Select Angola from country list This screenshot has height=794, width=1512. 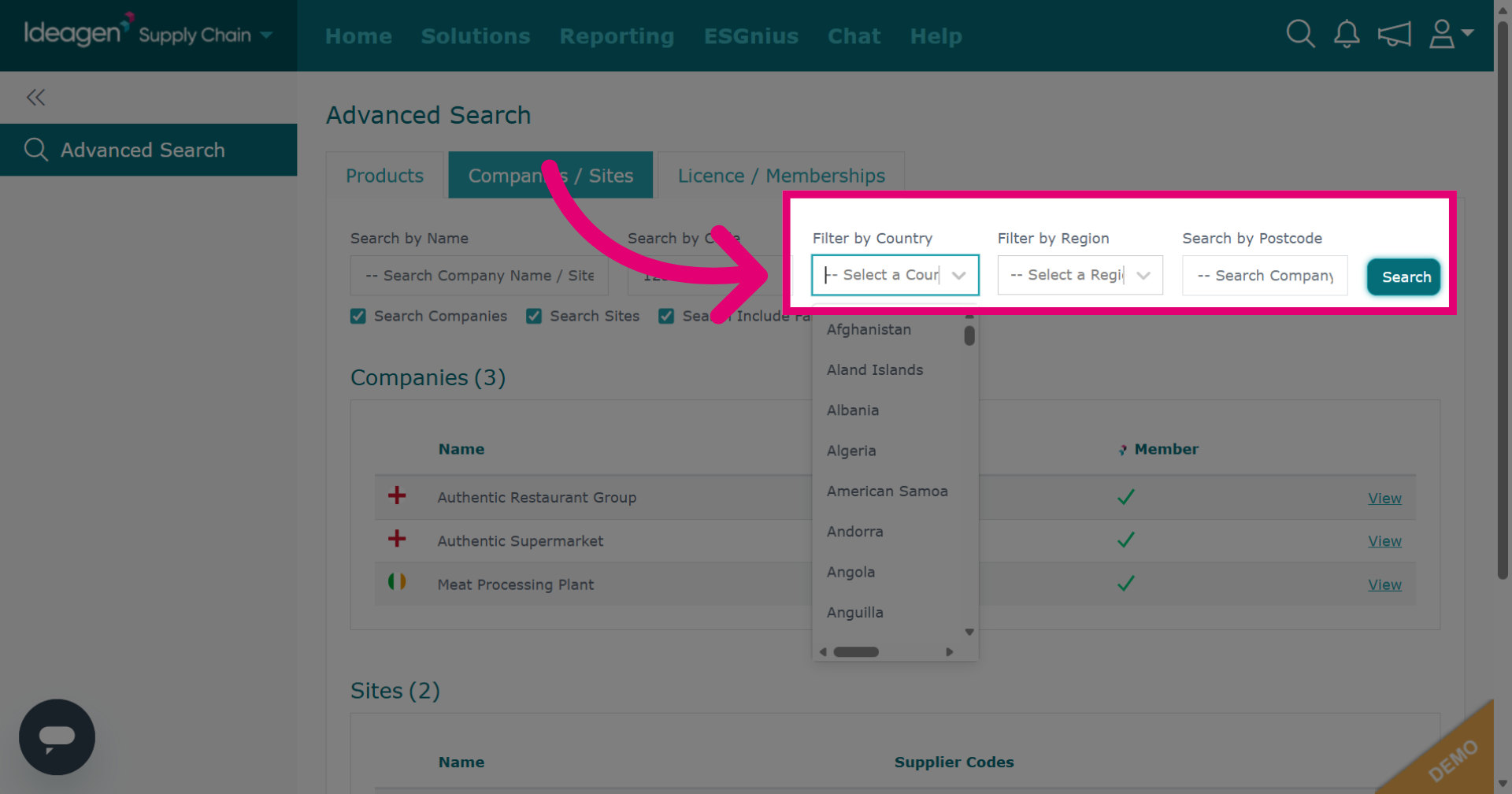[850, 572]
